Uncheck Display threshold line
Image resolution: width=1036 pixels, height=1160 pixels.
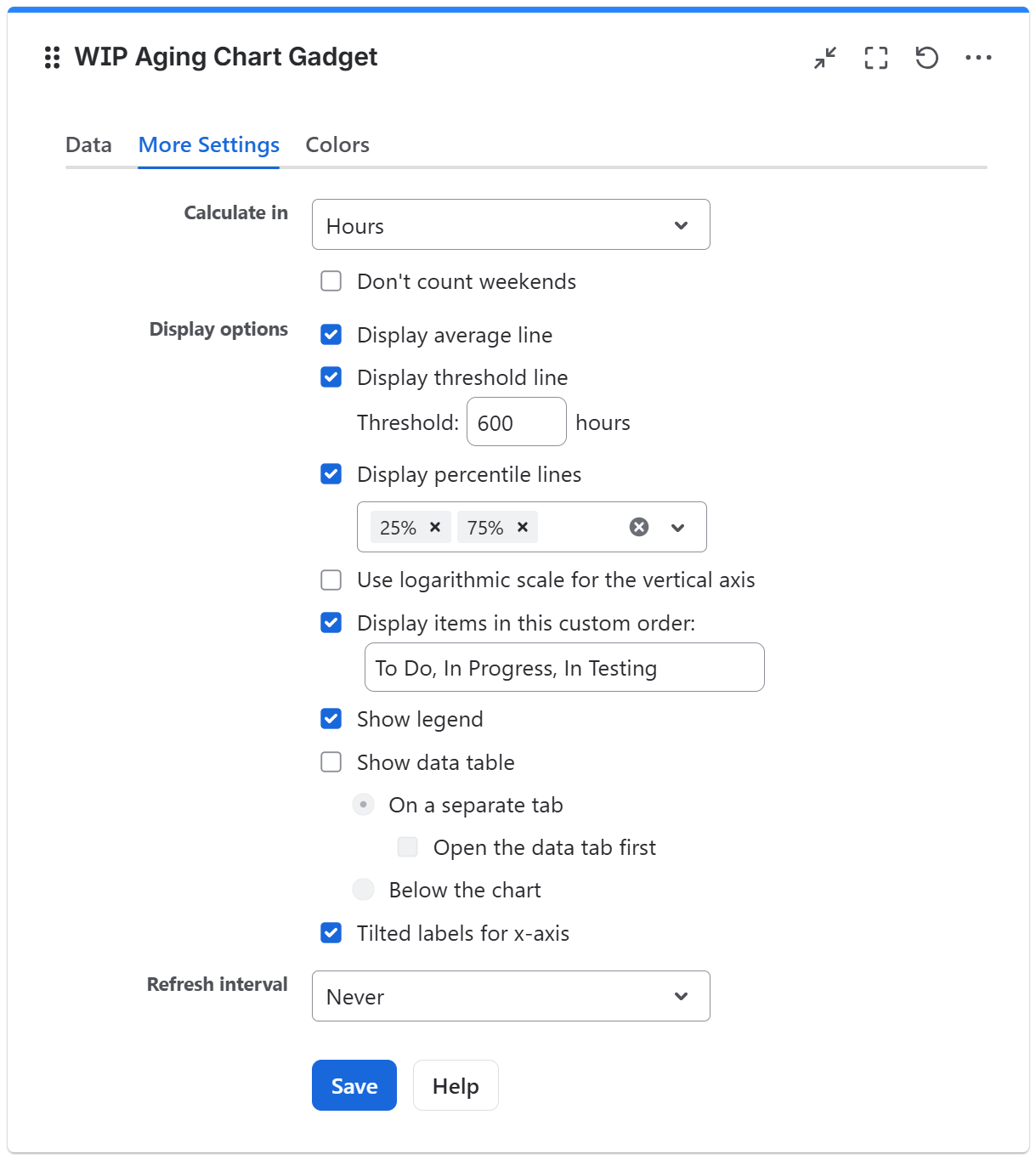[x=331, y=376]
